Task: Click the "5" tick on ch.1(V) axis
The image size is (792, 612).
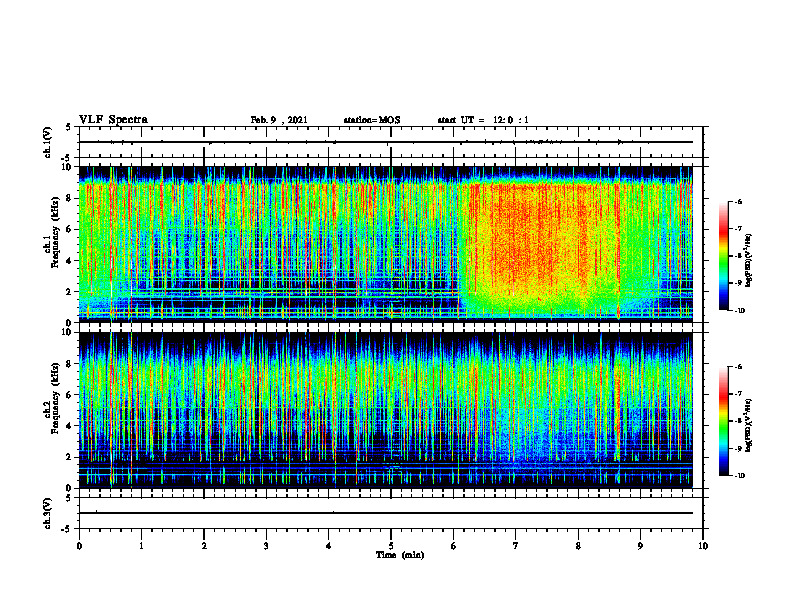Action: click(69, 127)
